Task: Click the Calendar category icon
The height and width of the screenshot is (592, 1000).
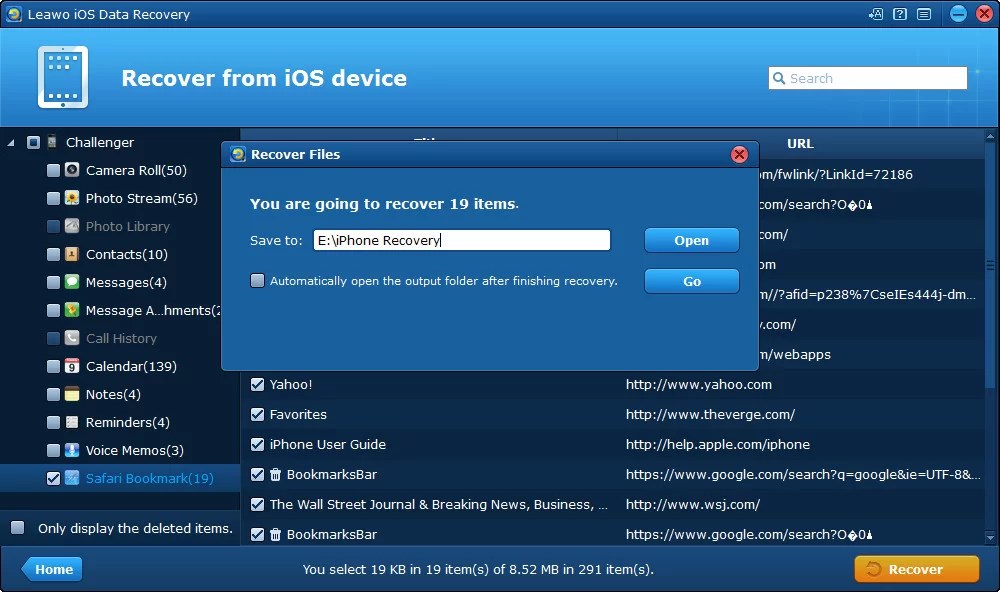Action: tap(72, 366)
